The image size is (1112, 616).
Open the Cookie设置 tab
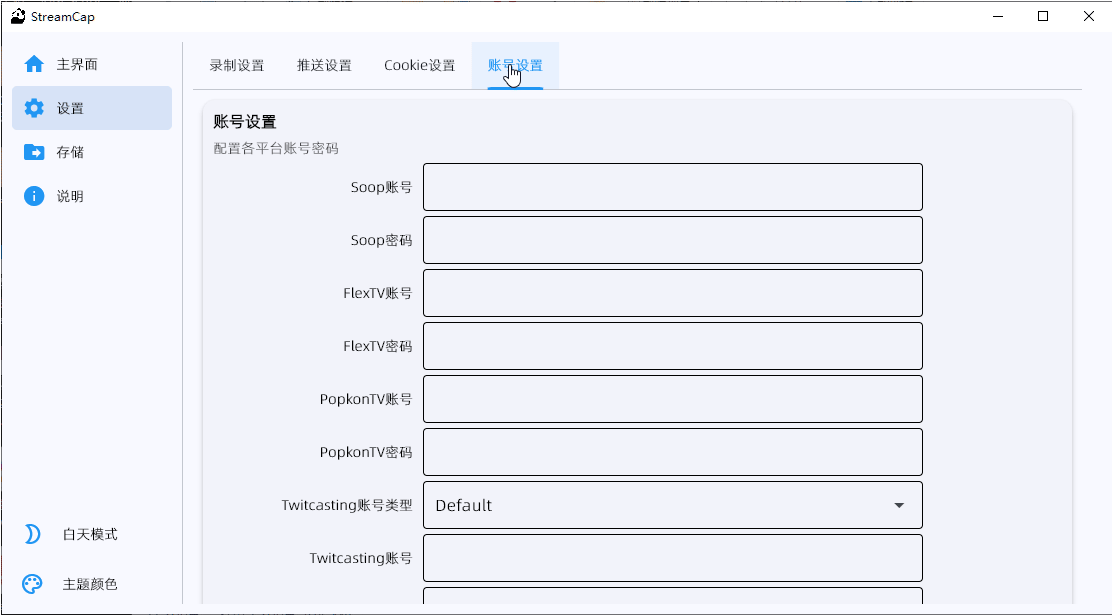[418, 64]
